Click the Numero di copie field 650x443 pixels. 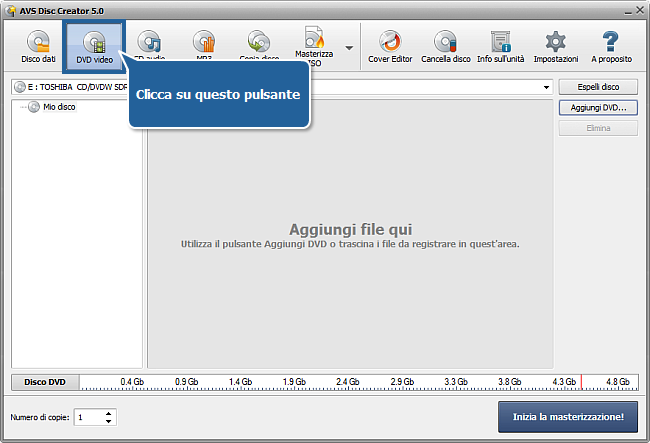click(x=90, y=417)
